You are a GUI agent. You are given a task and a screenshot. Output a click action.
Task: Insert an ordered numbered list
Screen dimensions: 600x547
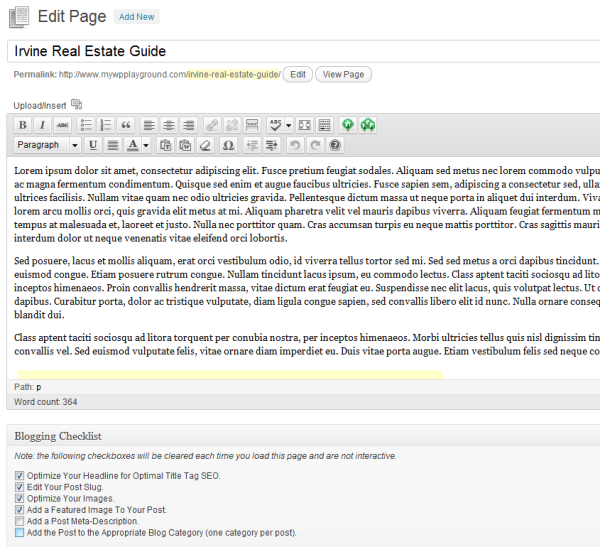coord(106,125)
